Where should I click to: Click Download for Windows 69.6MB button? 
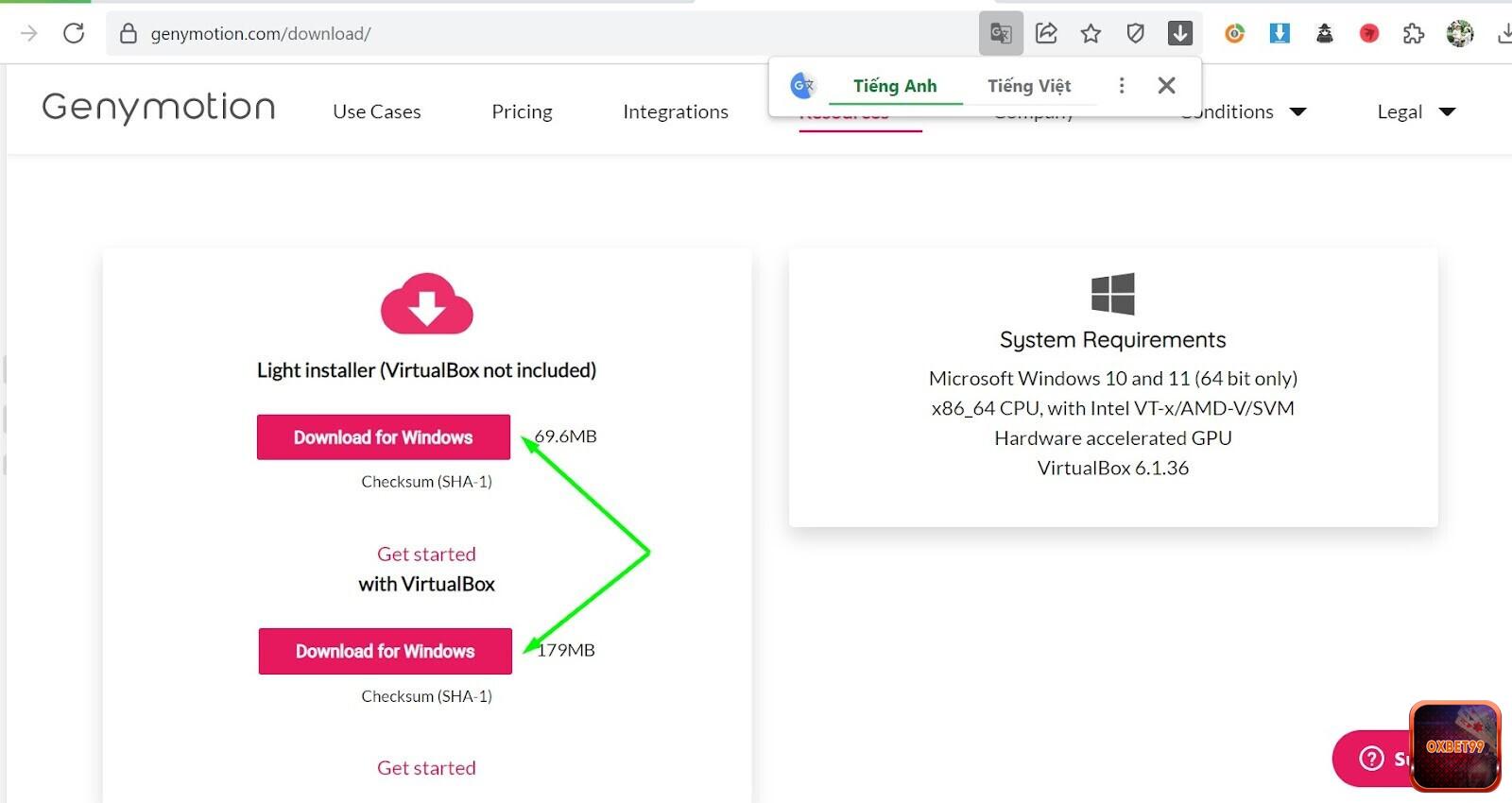click(x=384, y=437)
